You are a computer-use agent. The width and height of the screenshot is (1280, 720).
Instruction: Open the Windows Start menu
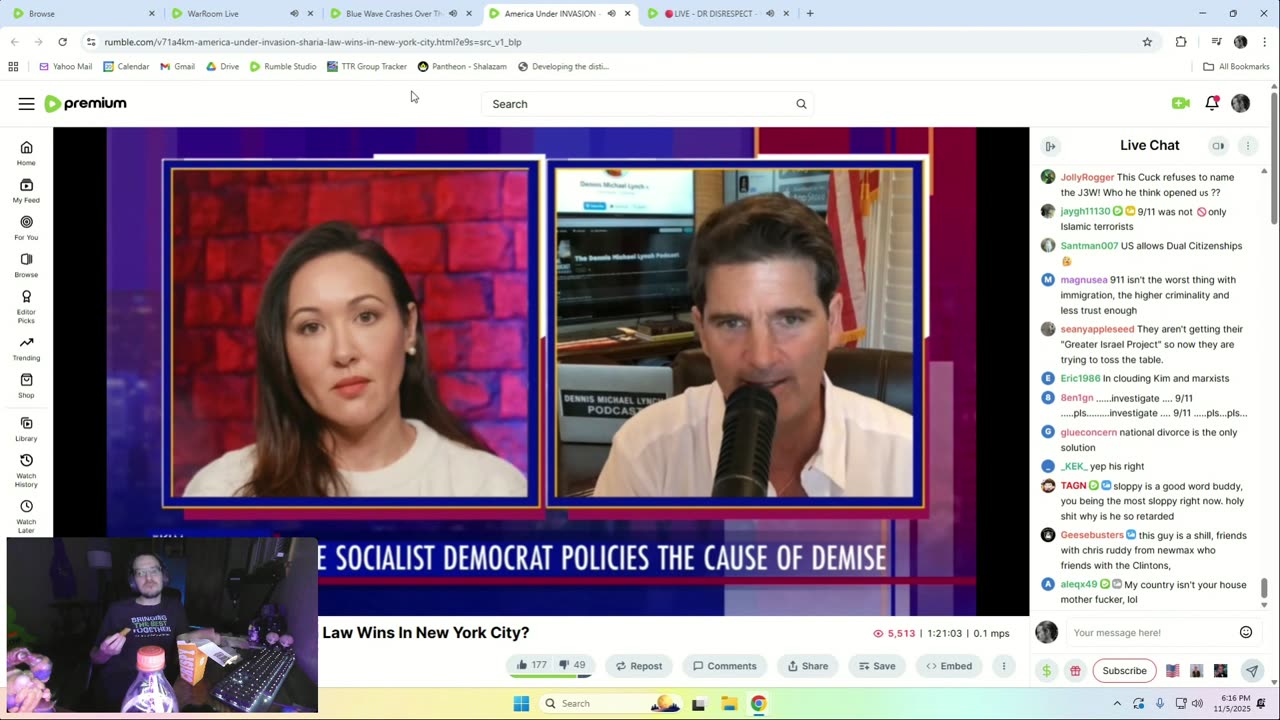pyautogui.click(x=521, y=704)
